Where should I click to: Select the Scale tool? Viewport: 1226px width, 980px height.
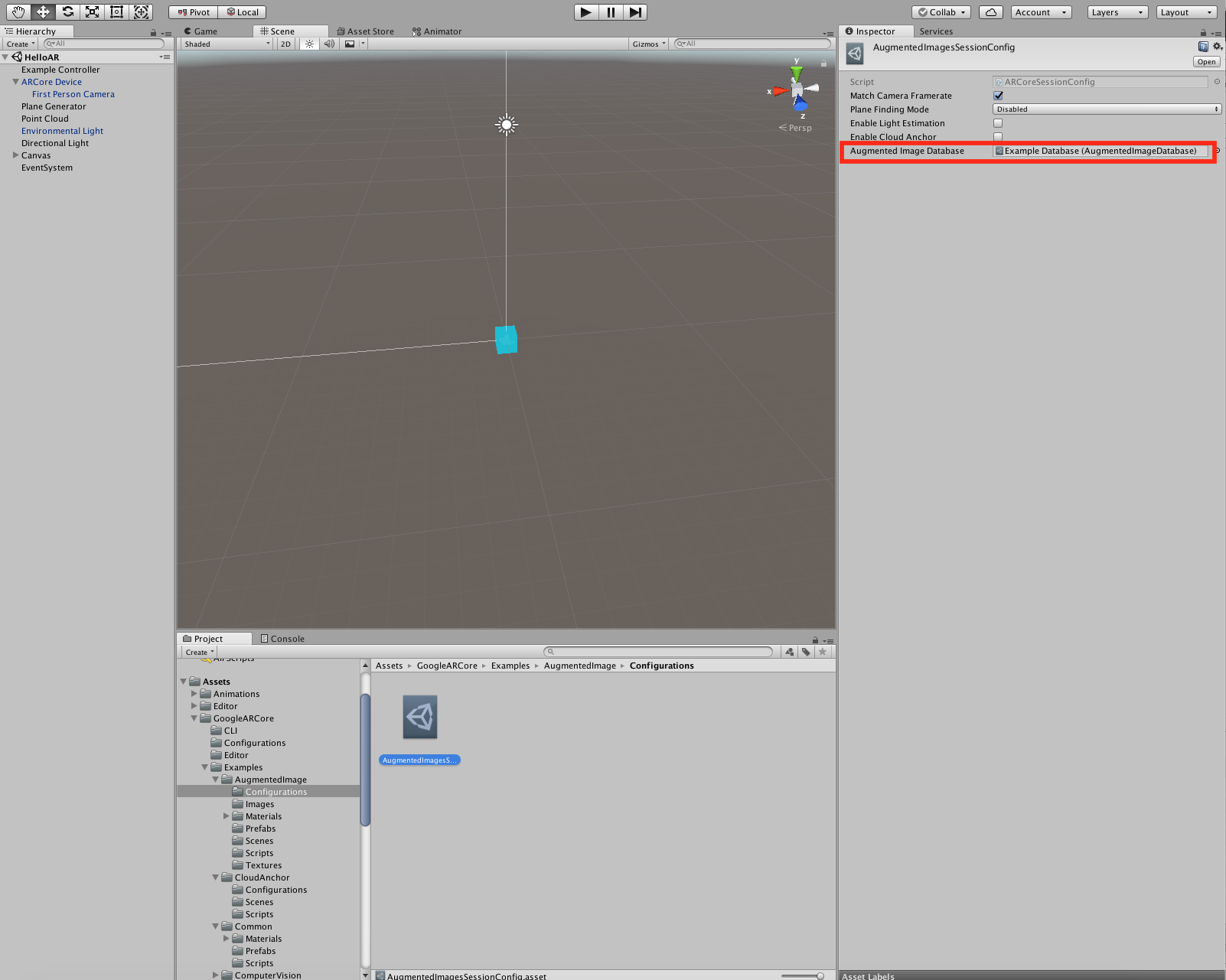tap(93, 12)
